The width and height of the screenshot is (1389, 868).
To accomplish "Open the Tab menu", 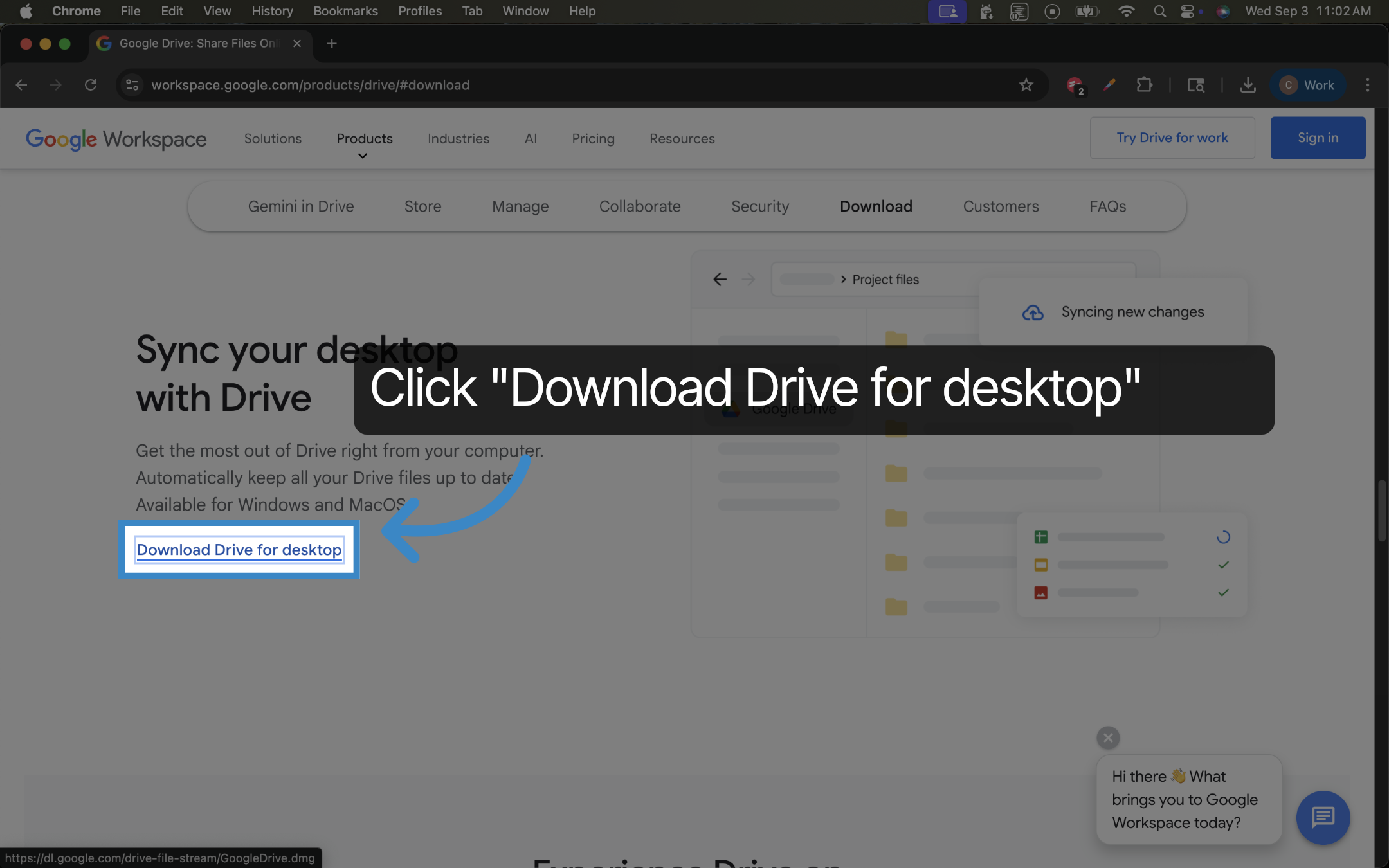I will point(472,11).
